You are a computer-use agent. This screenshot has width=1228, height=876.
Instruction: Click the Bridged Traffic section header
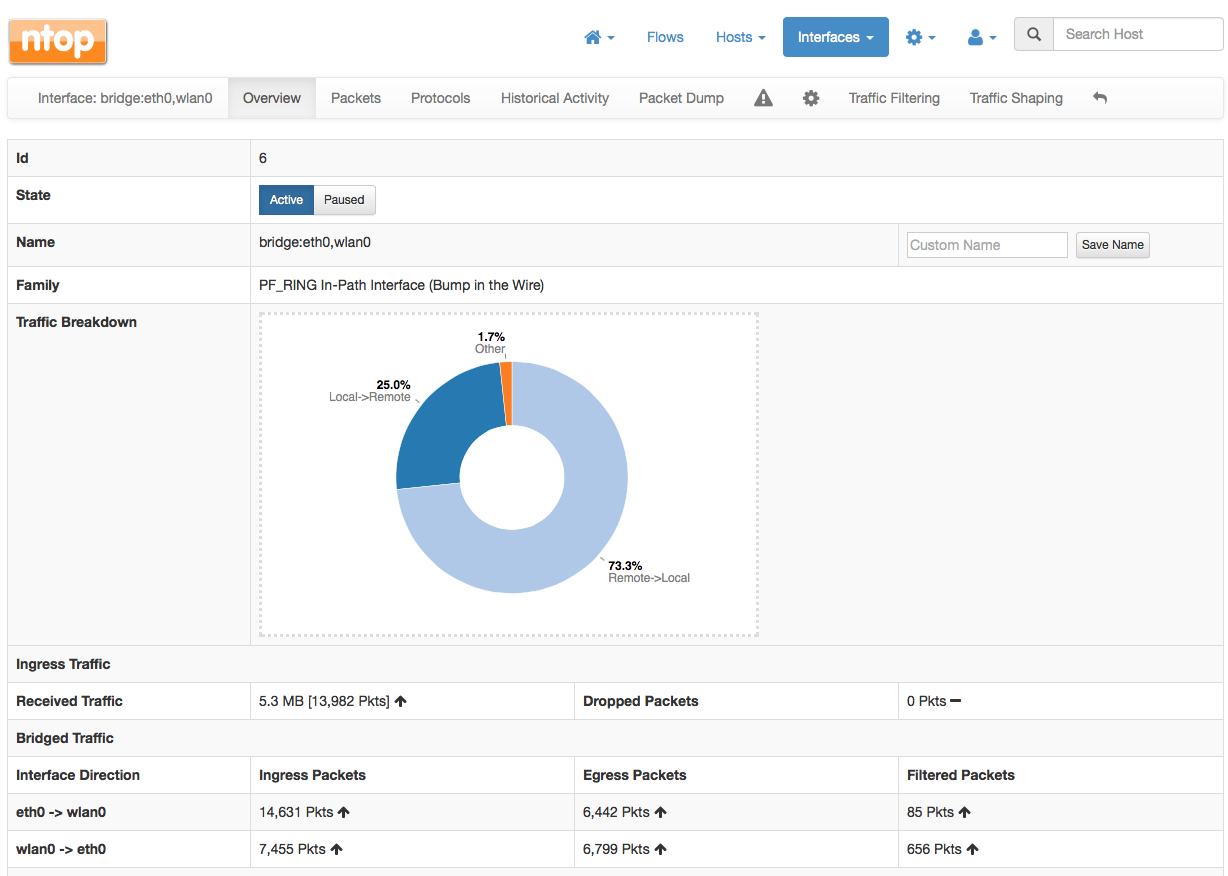tap(65, 738)
